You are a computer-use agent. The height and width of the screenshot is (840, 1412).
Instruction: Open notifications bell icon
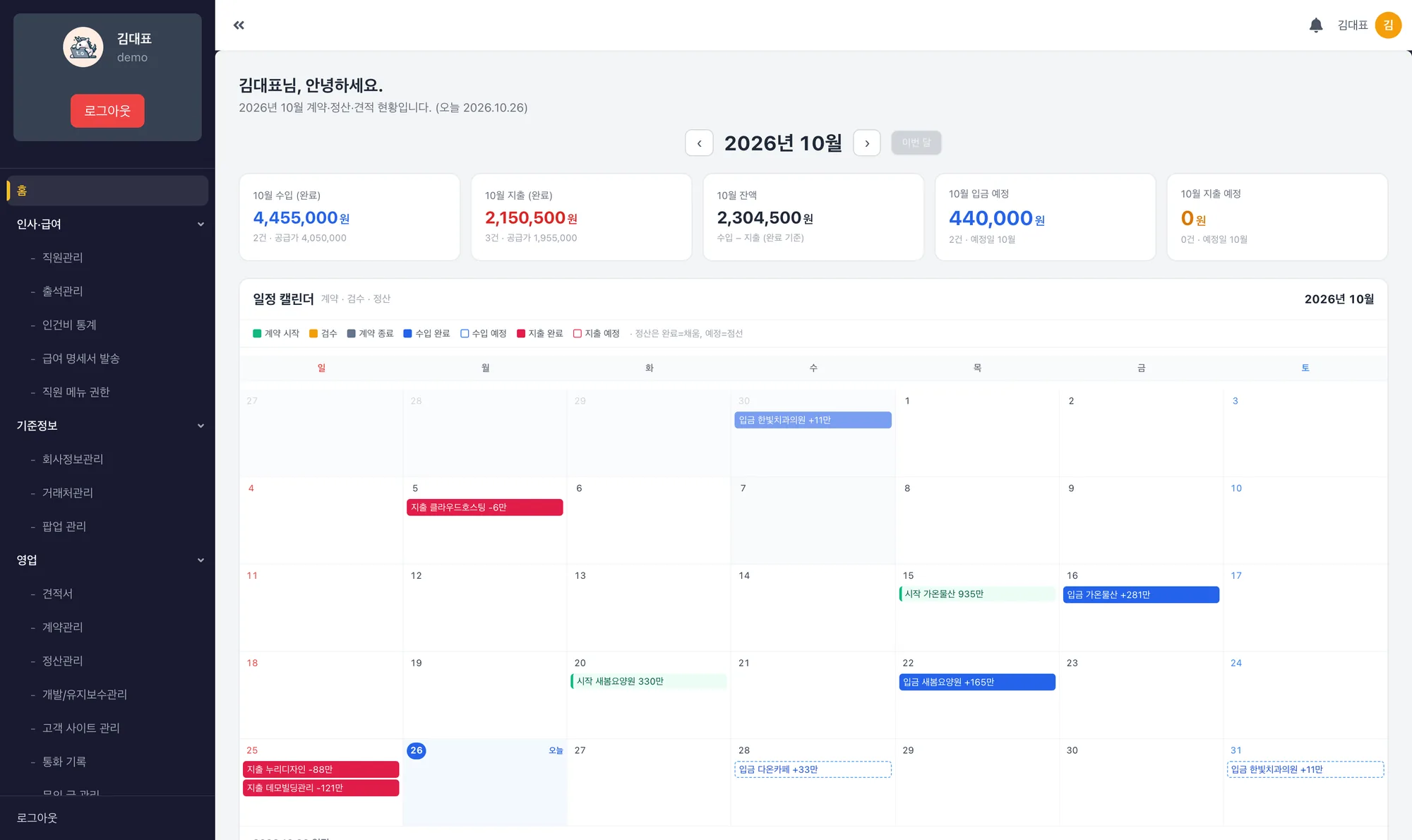pyautogui.click(x=1316, y=25)
